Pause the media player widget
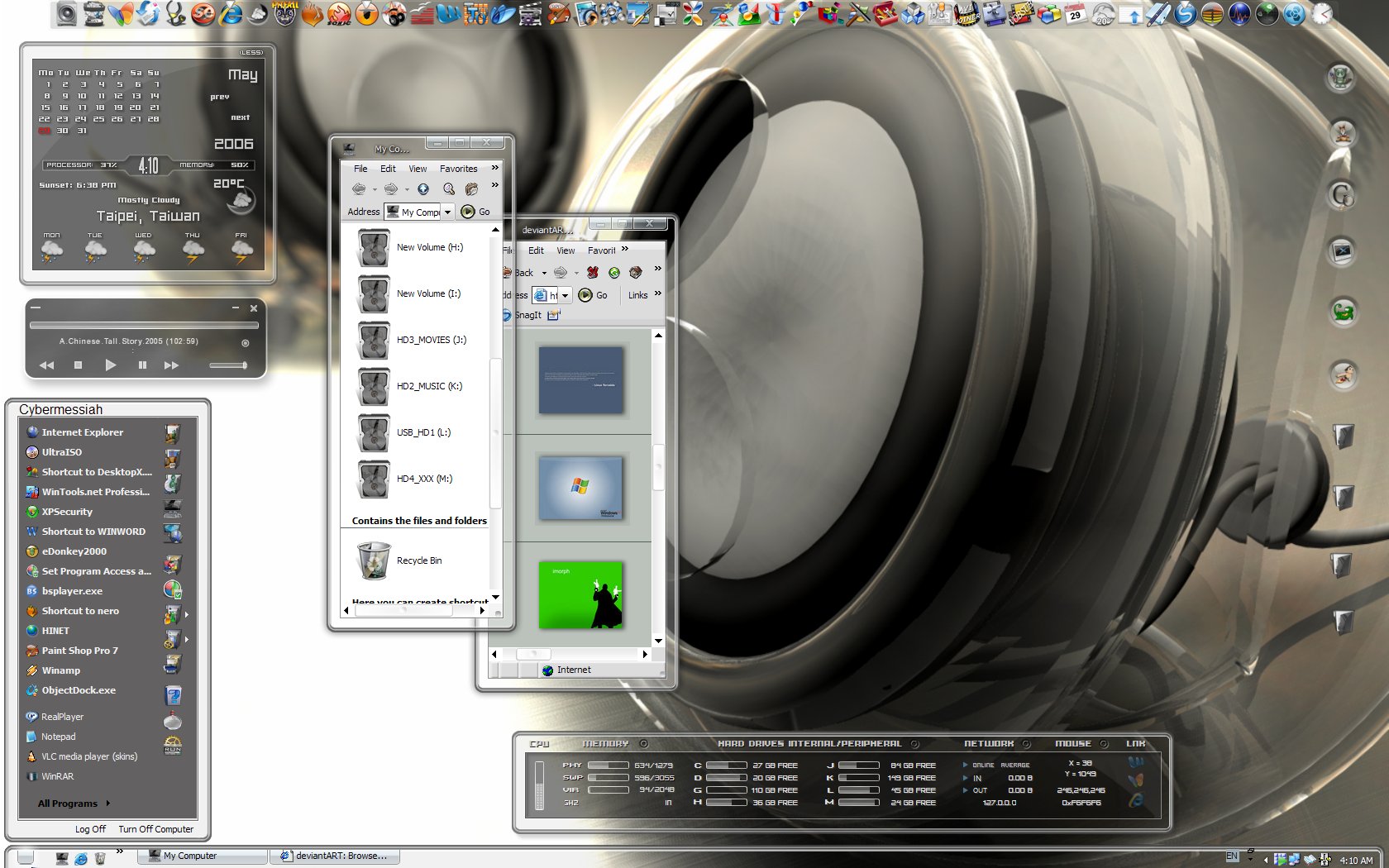The width and height of the screenshot is (1389, 868). point(142,365)
